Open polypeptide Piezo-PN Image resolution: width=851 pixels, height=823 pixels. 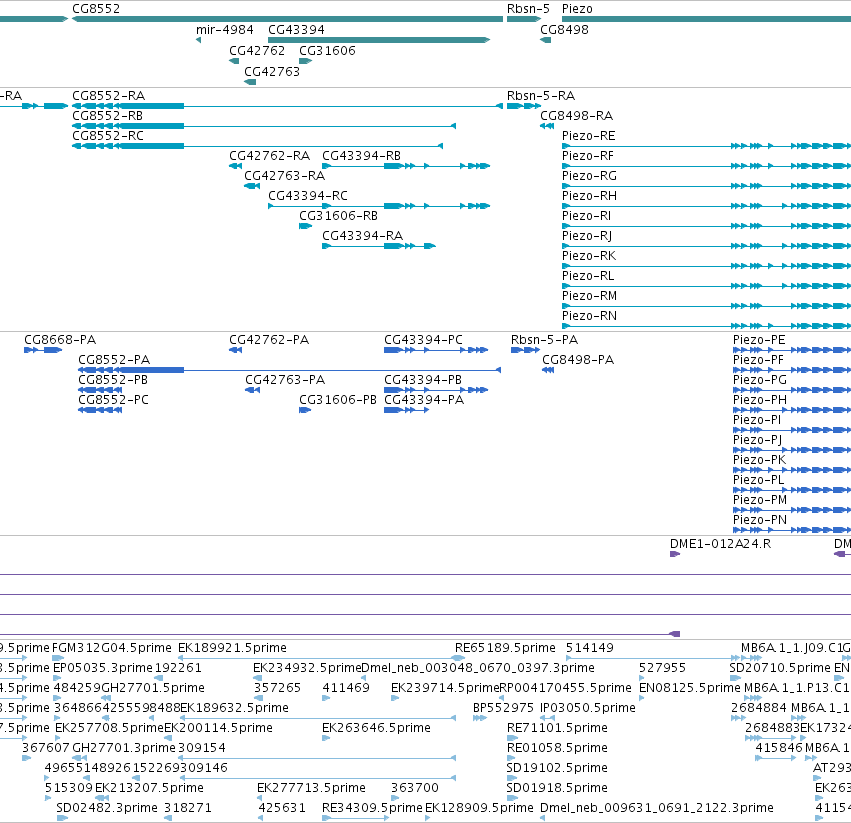pos(760,520)
